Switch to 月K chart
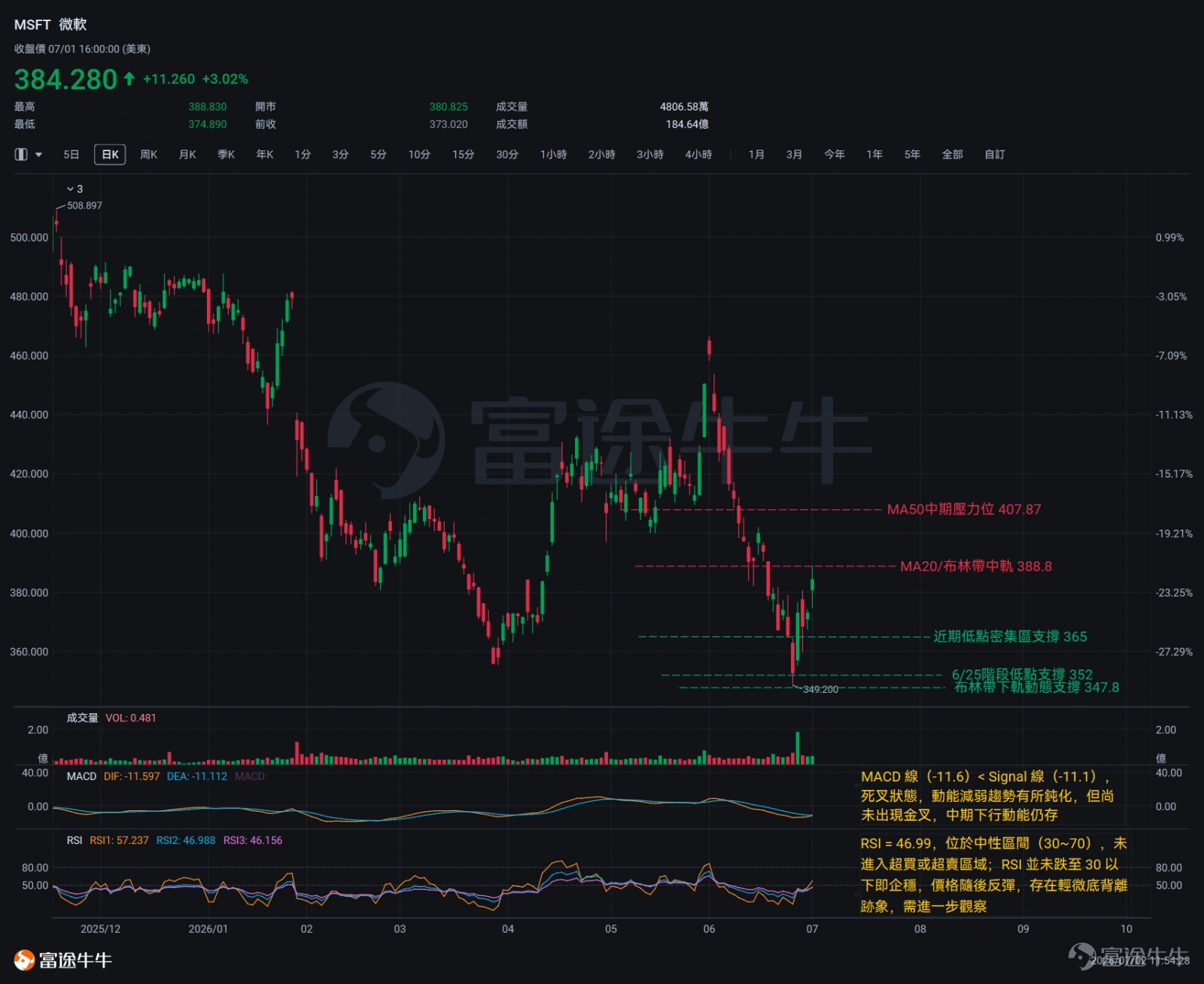 pyautogui.click(x=187, y=154)
